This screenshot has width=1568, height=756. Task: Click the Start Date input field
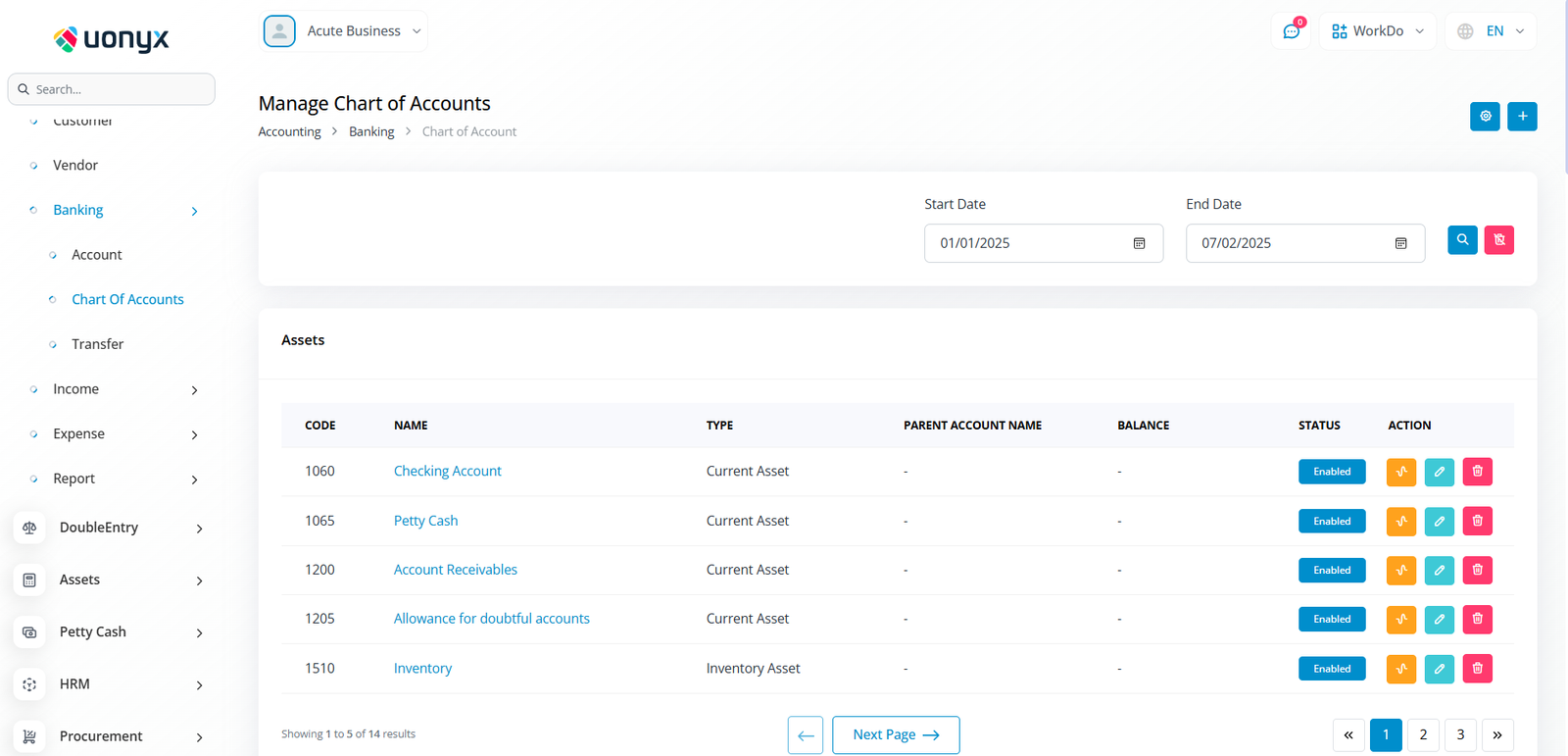click(1029, 243)
